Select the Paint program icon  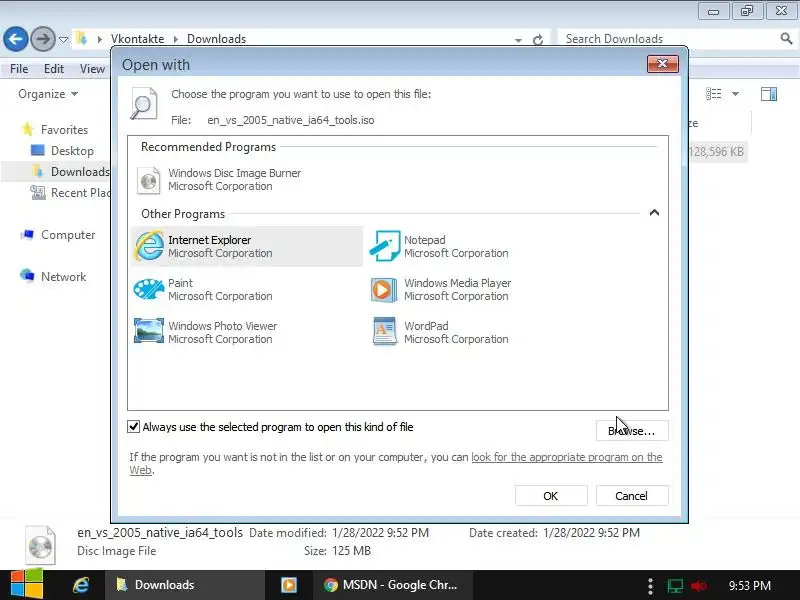click(148, 289)
